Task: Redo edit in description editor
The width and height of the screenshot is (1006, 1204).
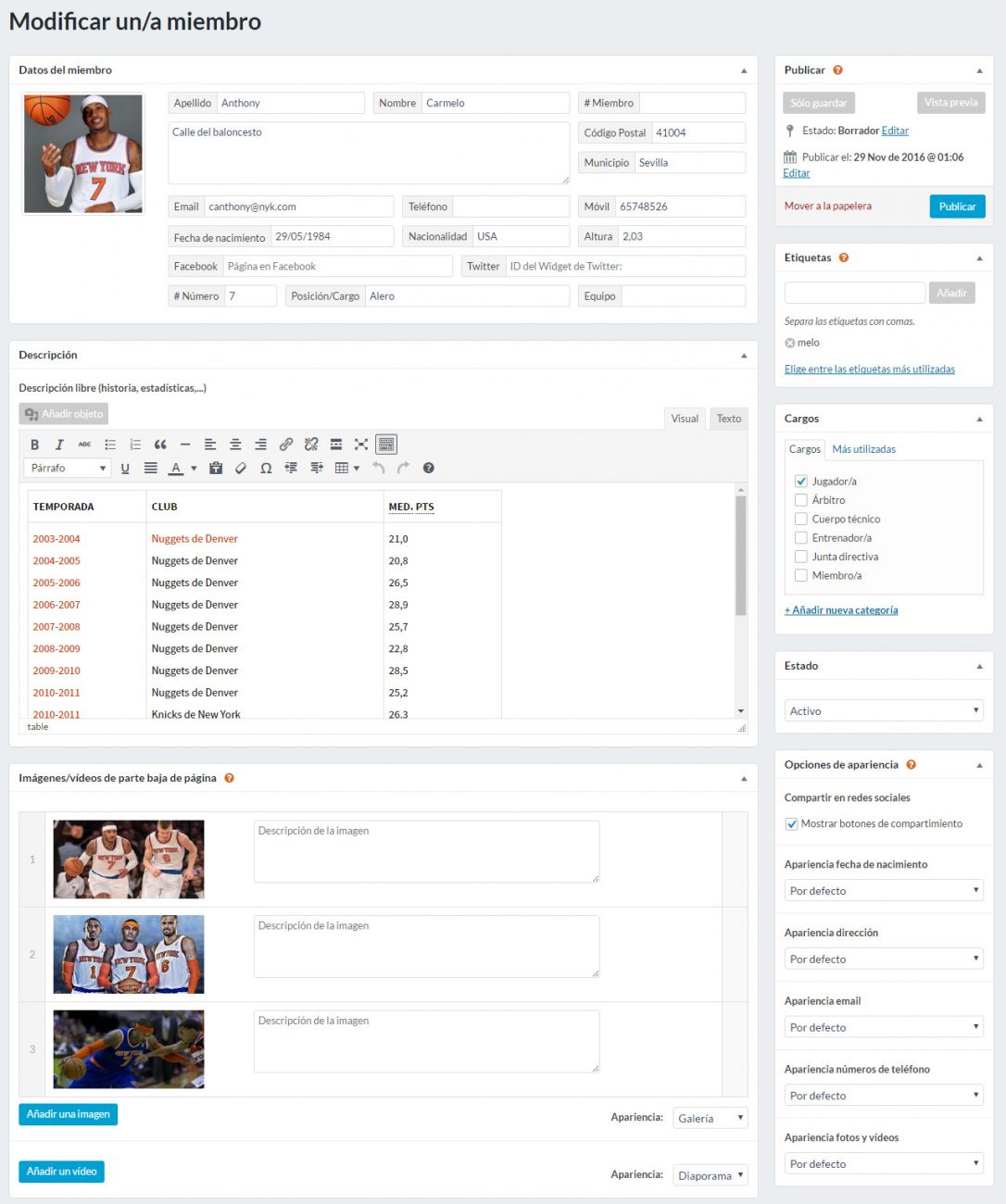Action: (403, 468)
